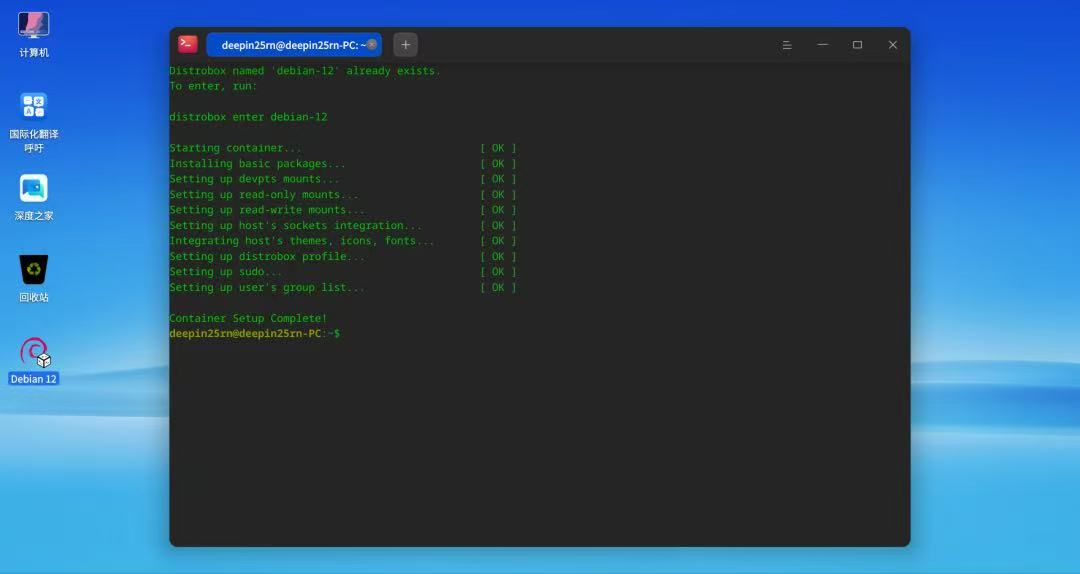Viewport: 1080px width, 574px height.
Task: Click the 'distrobox enter debian-12' text line
Action: coord(249,117)
